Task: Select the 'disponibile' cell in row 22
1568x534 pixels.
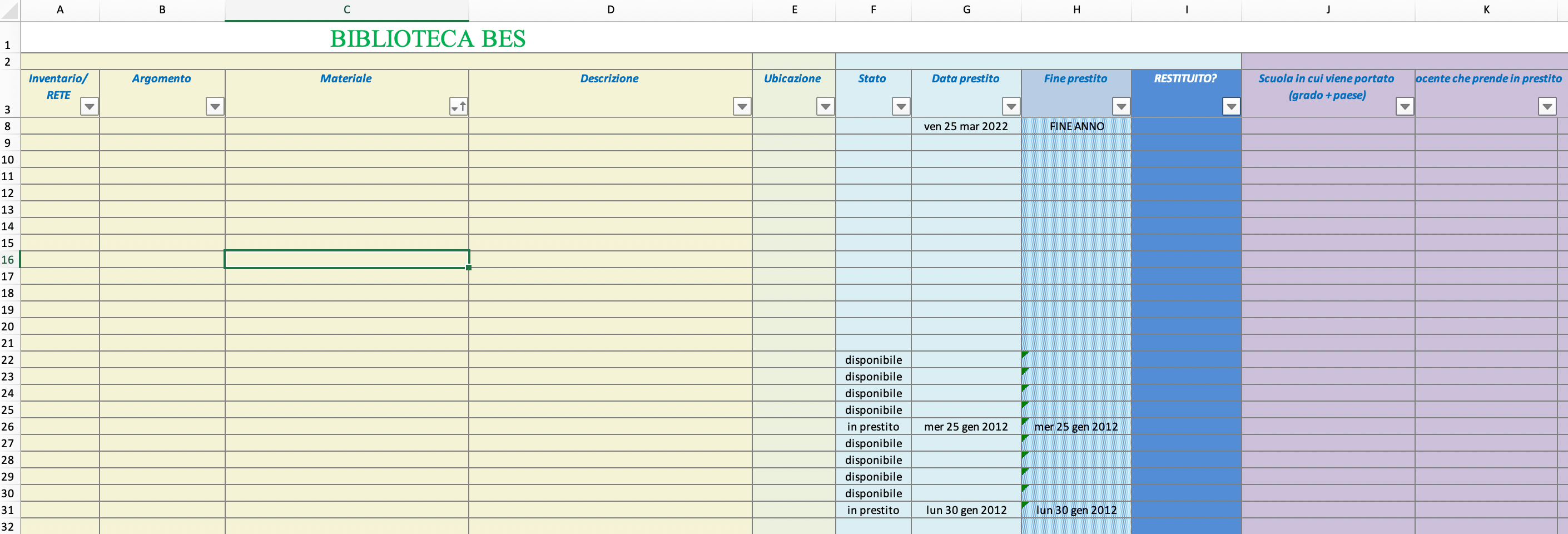Action: coord(874,360)
